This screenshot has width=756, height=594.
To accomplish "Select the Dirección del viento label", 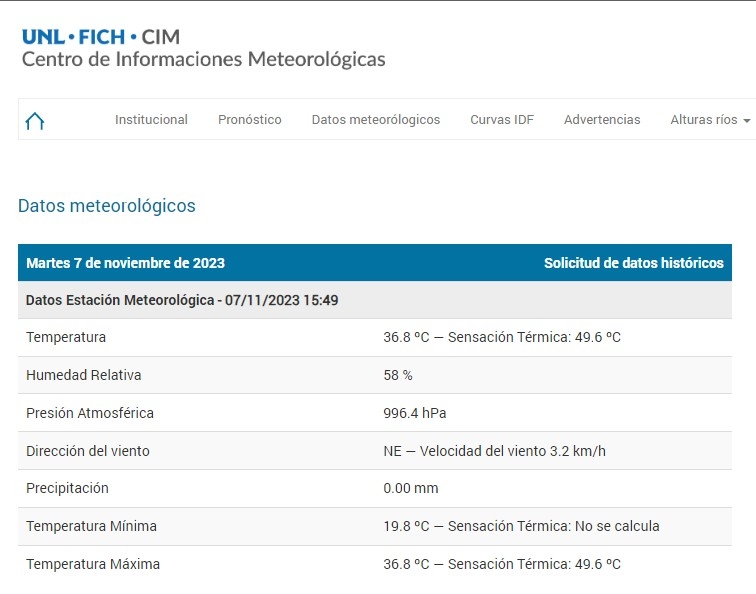I will pos(88,451).
